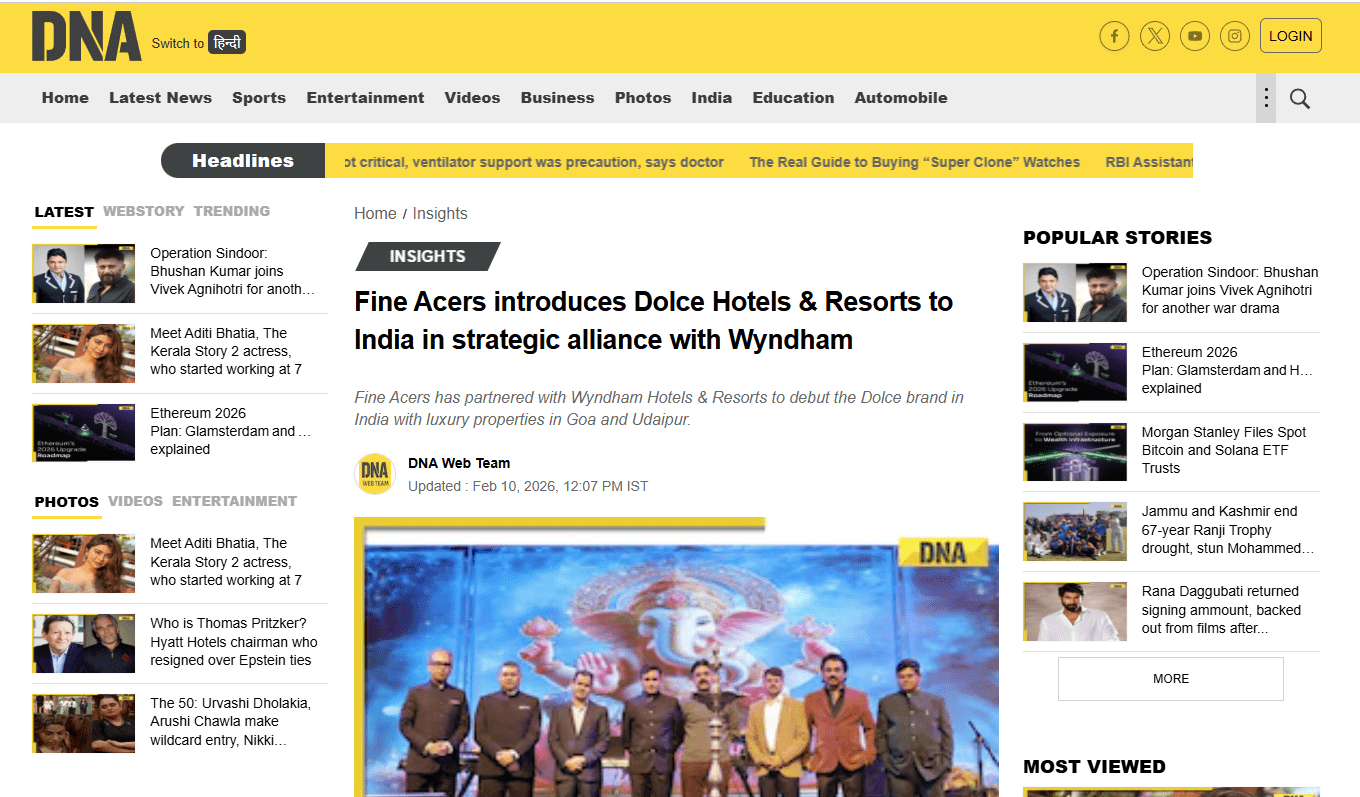Viewport: 1360px width, 797px height.
Task: Open the Super Clone Watches headline
Action: point(914,162)
